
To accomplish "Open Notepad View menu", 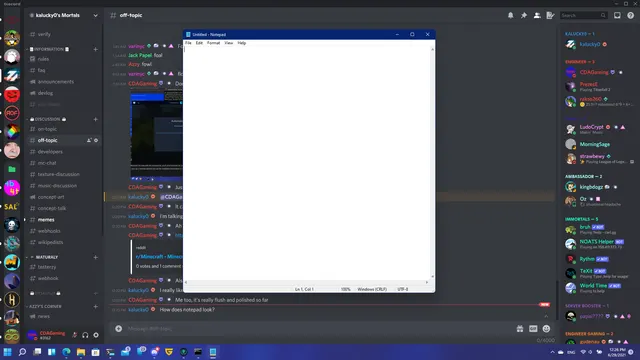I will pos(229,43).
